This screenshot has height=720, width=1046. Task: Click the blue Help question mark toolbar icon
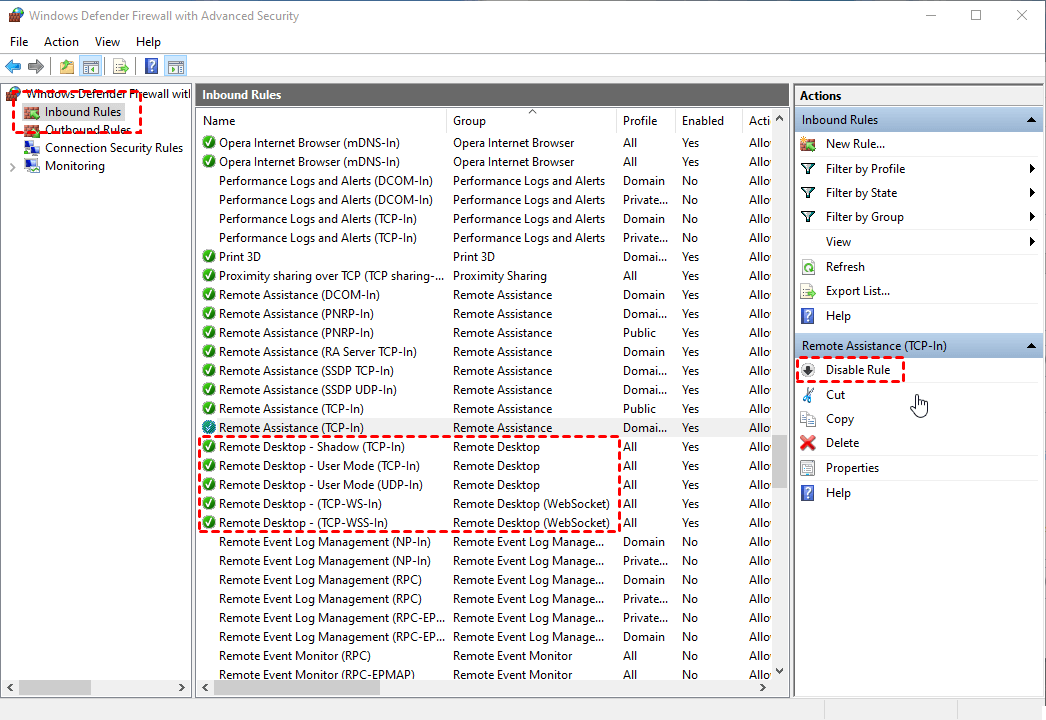click(151, 67)
